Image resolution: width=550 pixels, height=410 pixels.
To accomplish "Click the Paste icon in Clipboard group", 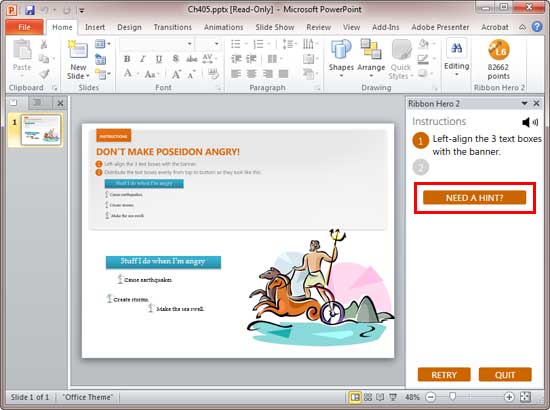I will pos(22,50).
